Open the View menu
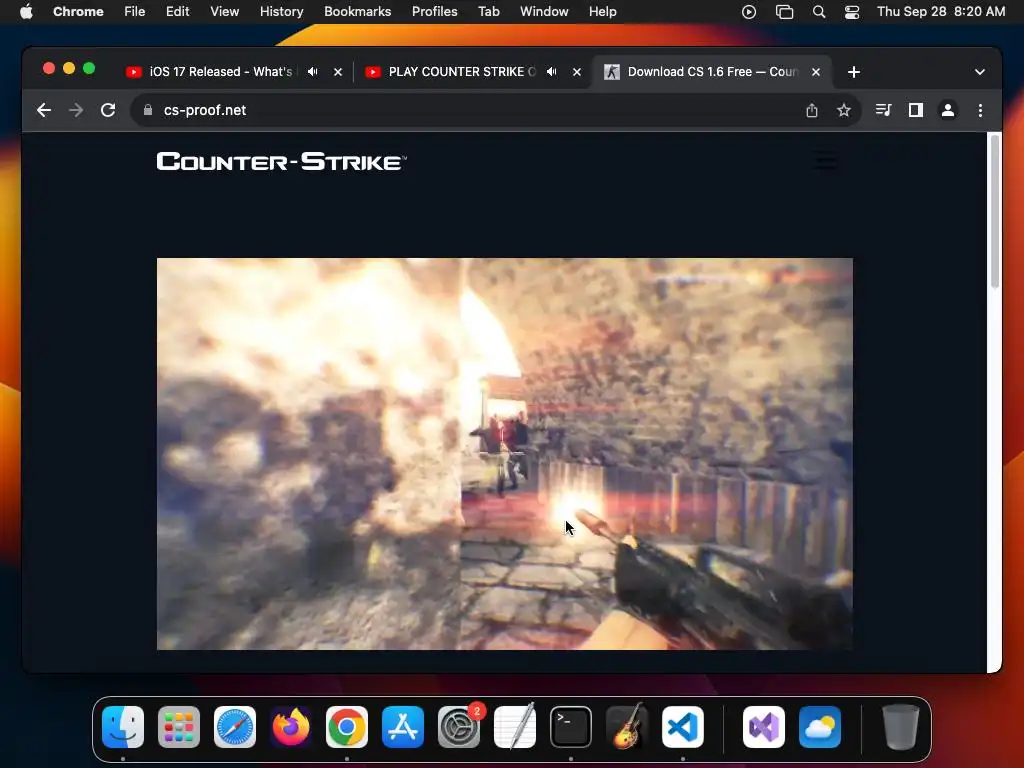 225,12
